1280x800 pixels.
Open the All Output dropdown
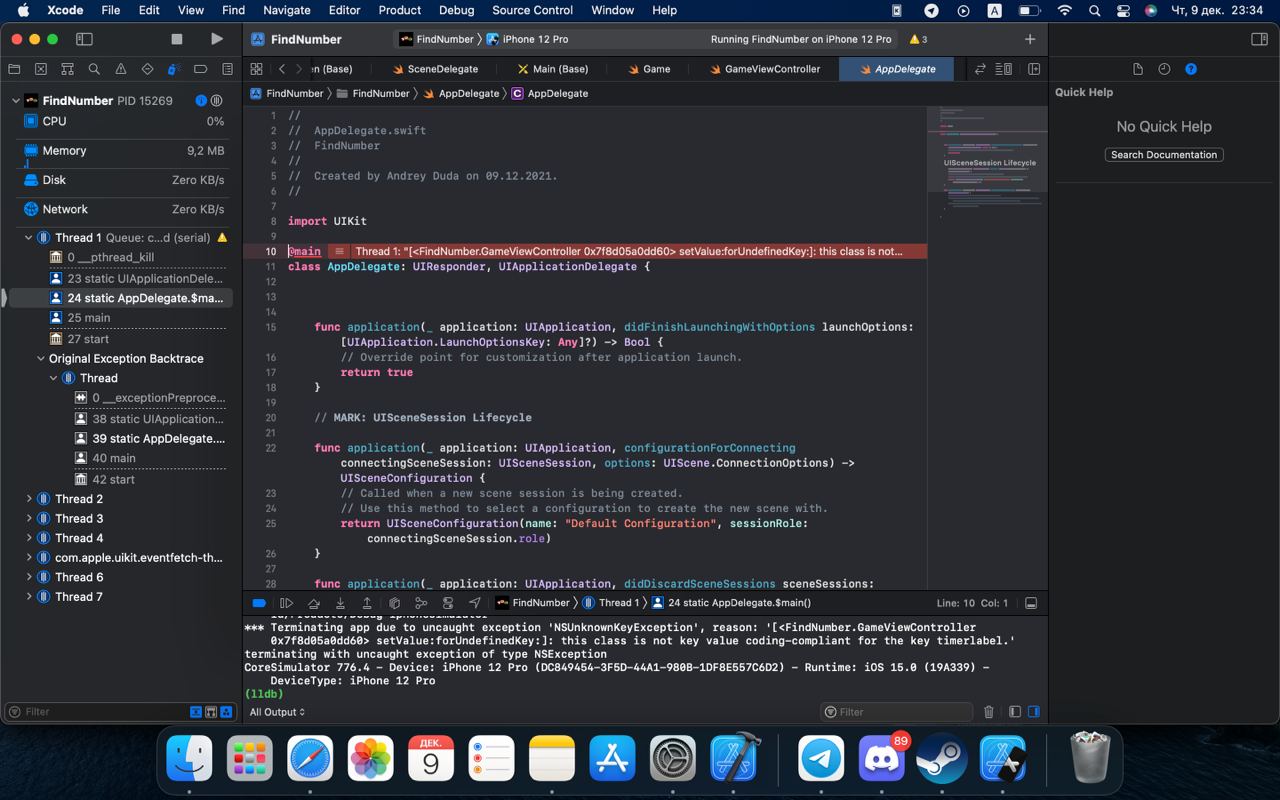(x=277, y=712)
